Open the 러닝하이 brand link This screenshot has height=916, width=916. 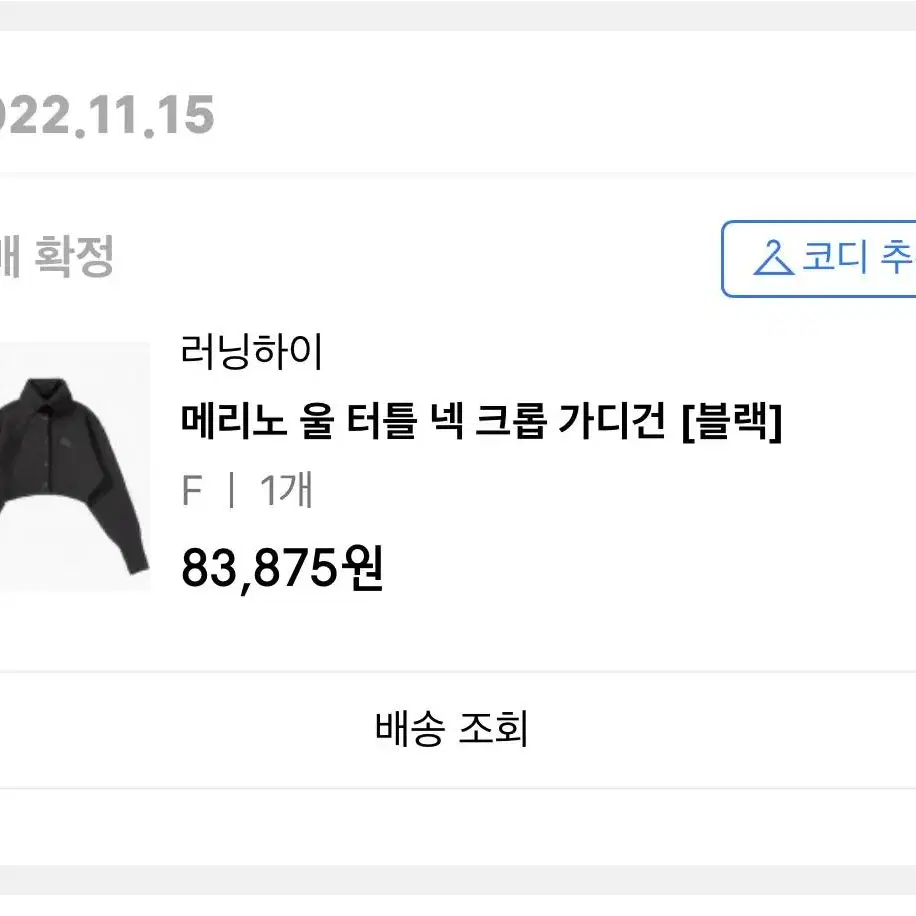pos(252,352)
